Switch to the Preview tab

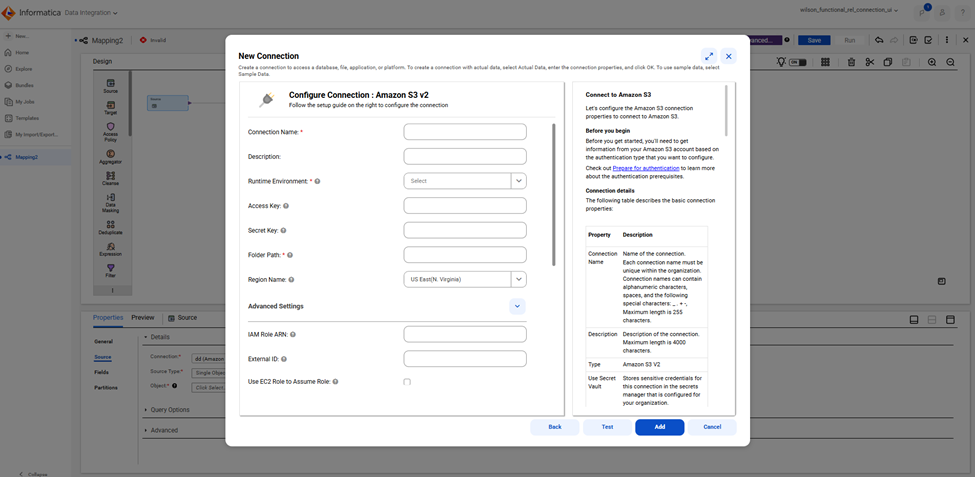tap(143, 318)
